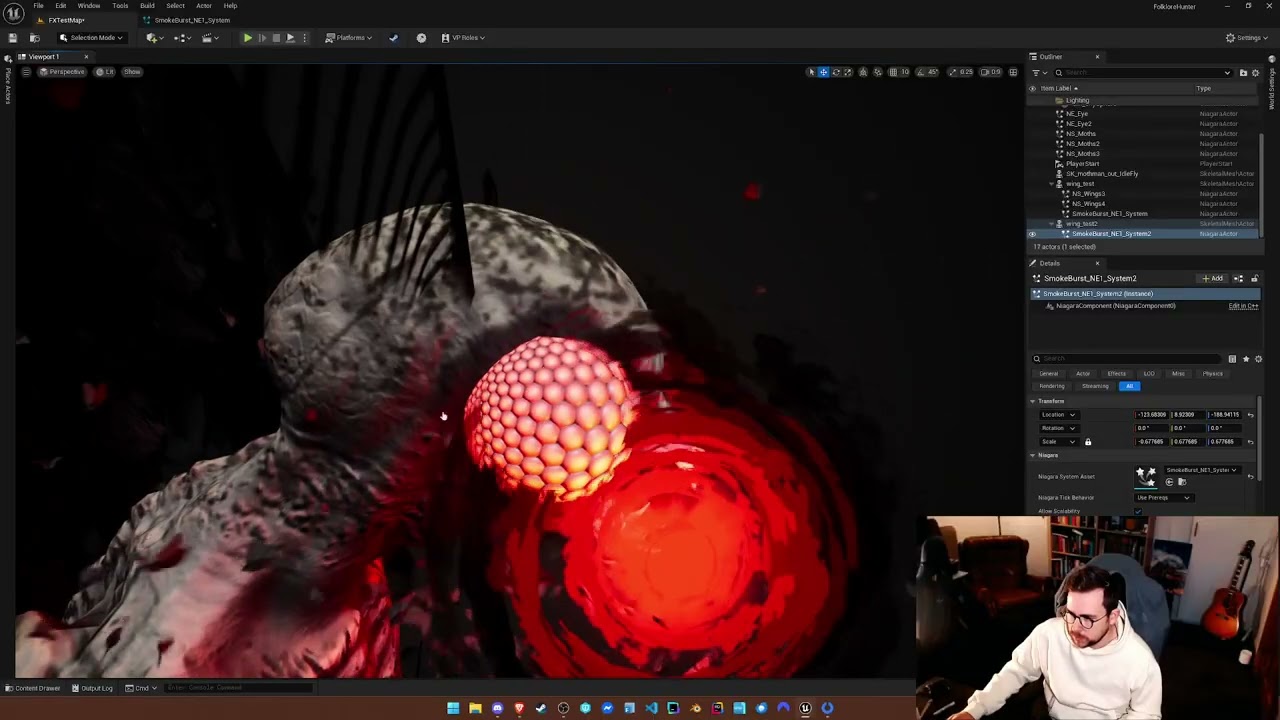Open viewport layout options grid icon

1013,72
